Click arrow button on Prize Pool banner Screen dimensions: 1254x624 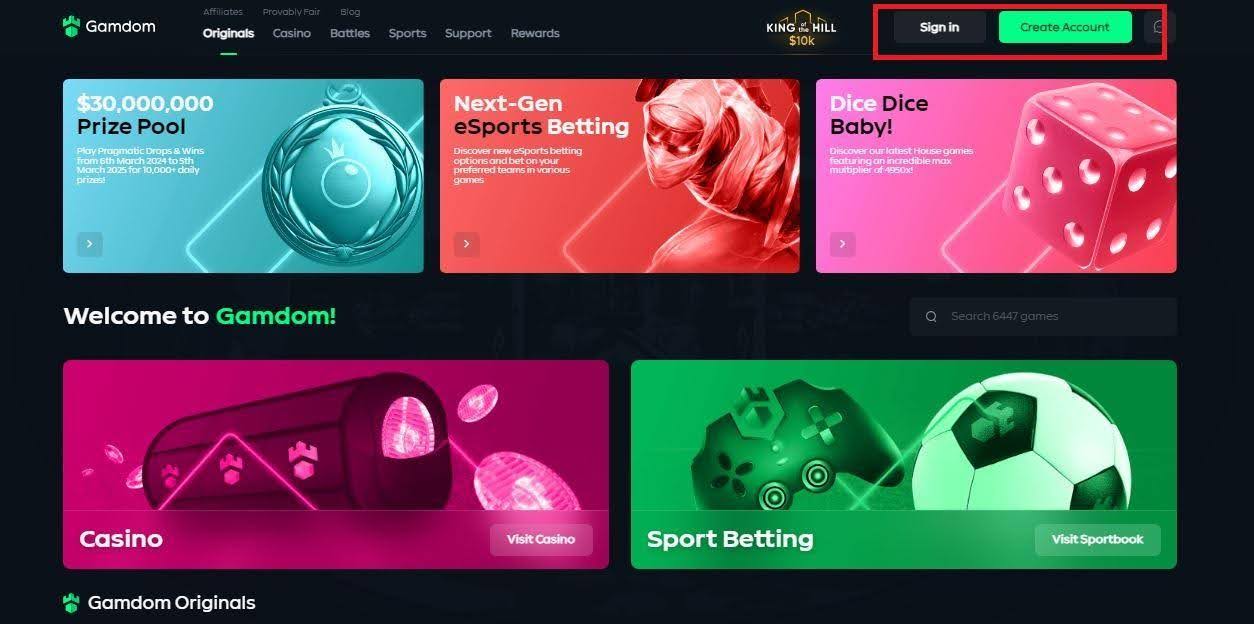pos(90,243)
